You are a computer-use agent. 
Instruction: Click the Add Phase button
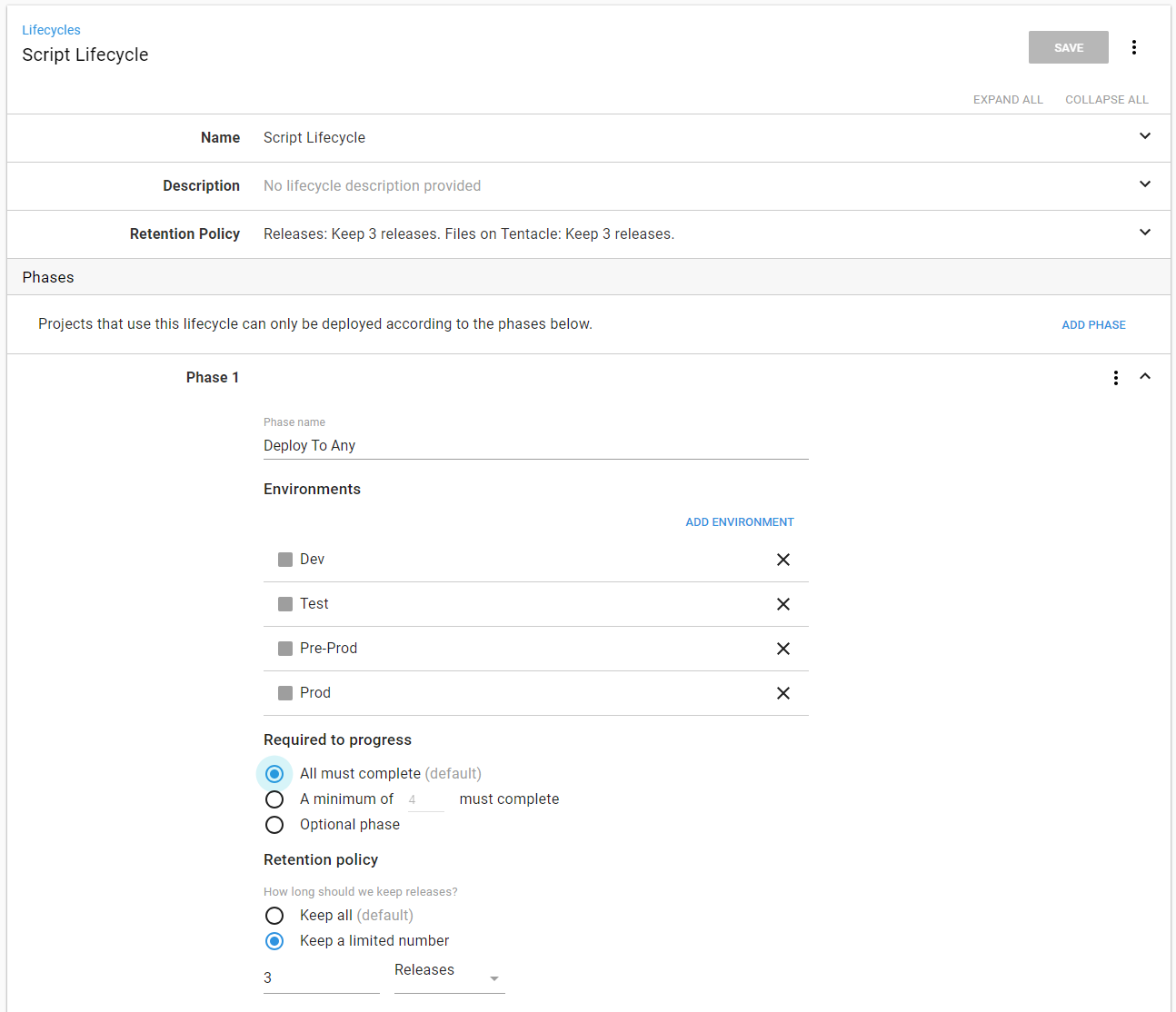pos(1093,325)
